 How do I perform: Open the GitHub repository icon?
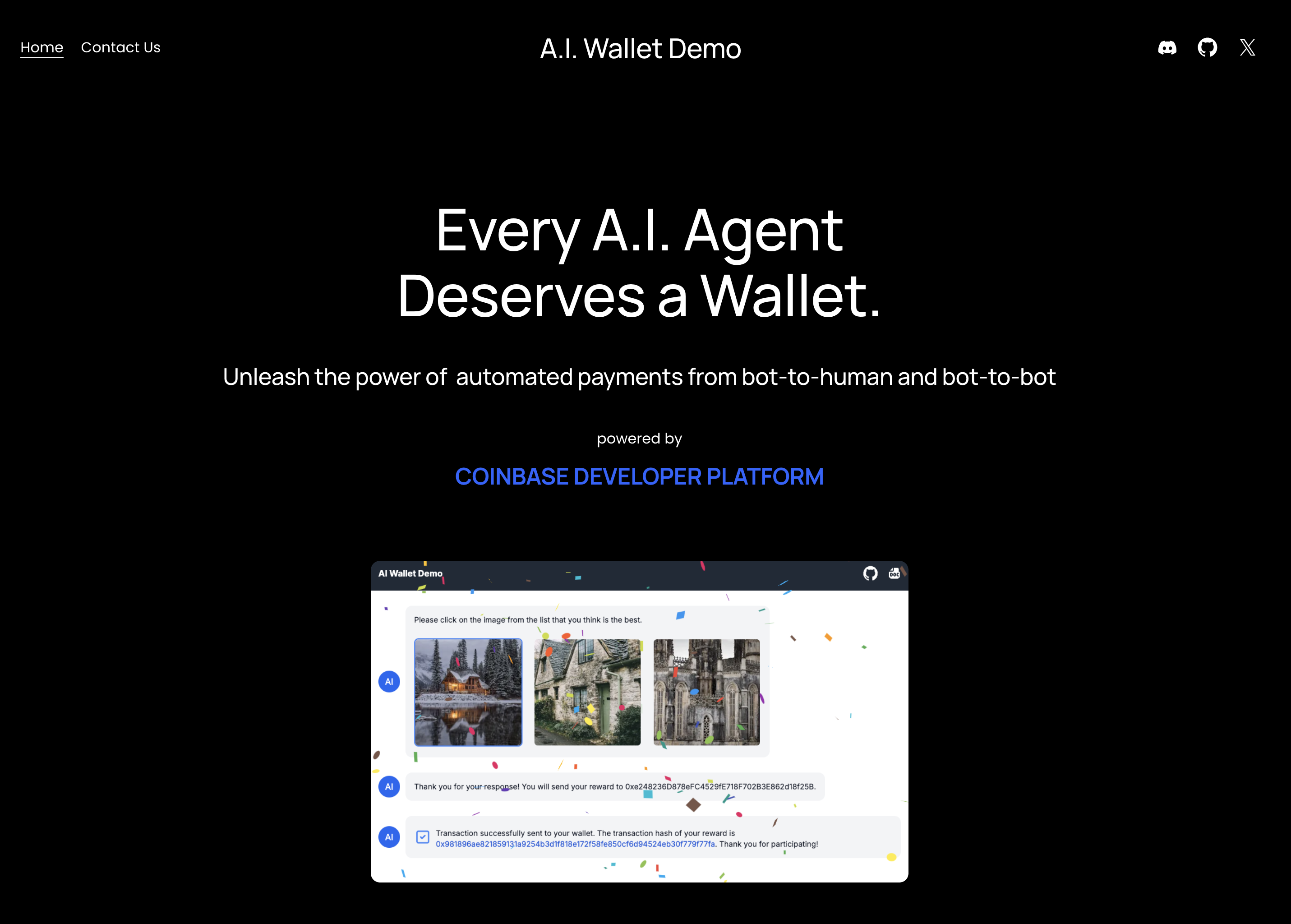(x=1208, y=47)
